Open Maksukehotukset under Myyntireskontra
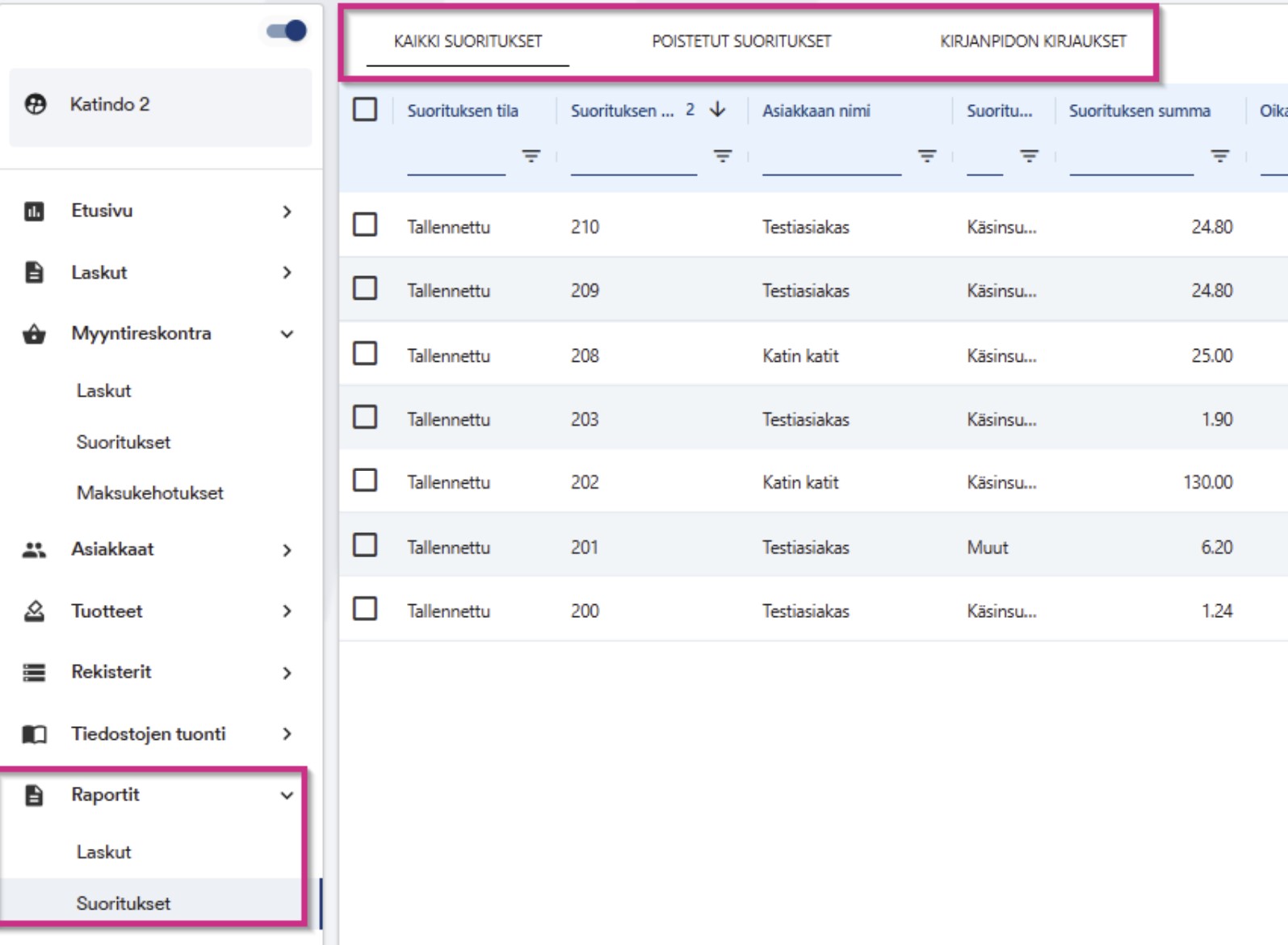Viewport: 1288px width, 945px height. [x=150, y=493]
